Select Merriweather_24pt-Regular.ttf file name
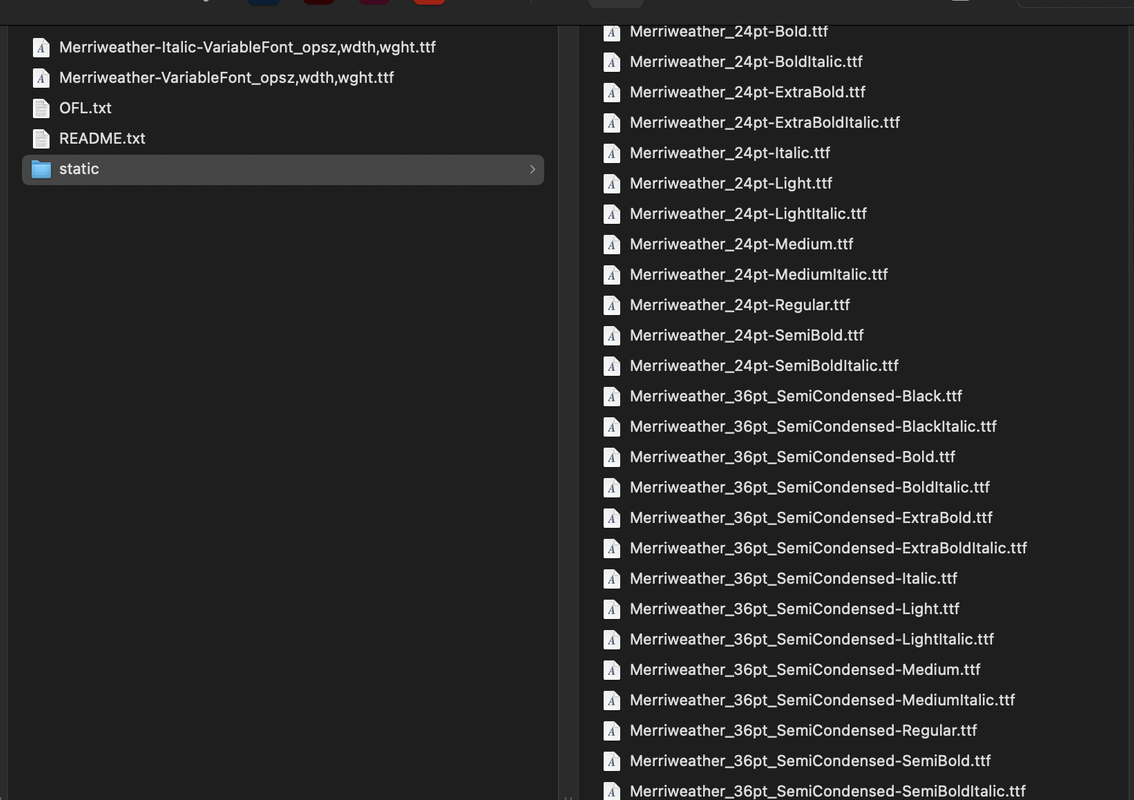Viewport: 1134px width, 800px height. [x=740, y=305]
